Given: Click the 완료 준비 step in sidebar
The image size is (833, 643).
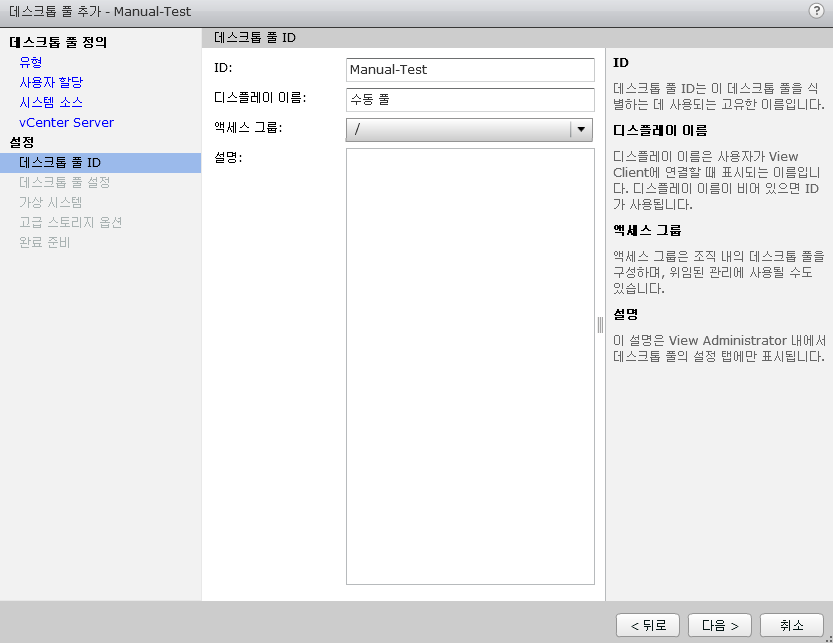Looking at the screenshot, I should point(45,242).
